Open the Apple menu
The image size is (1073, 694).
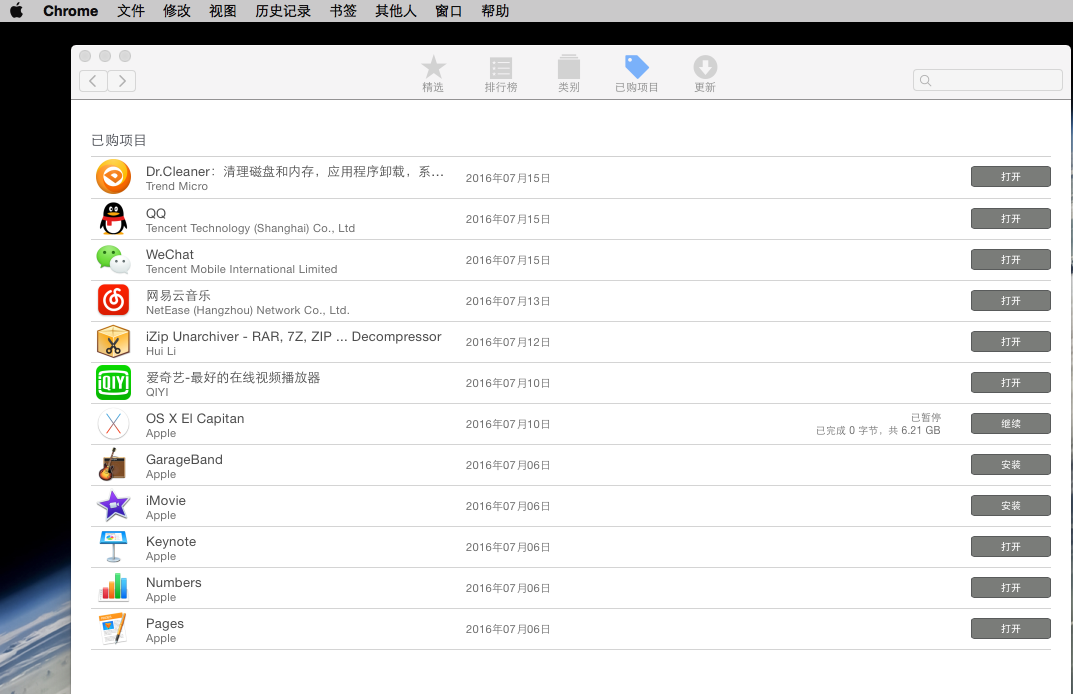click(16, 10)
